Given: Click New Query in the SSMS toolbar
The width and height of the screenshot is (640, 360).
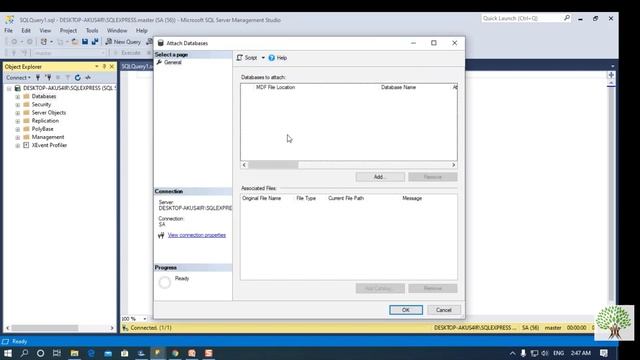Looking at the screenshot, I should point(123,42).
